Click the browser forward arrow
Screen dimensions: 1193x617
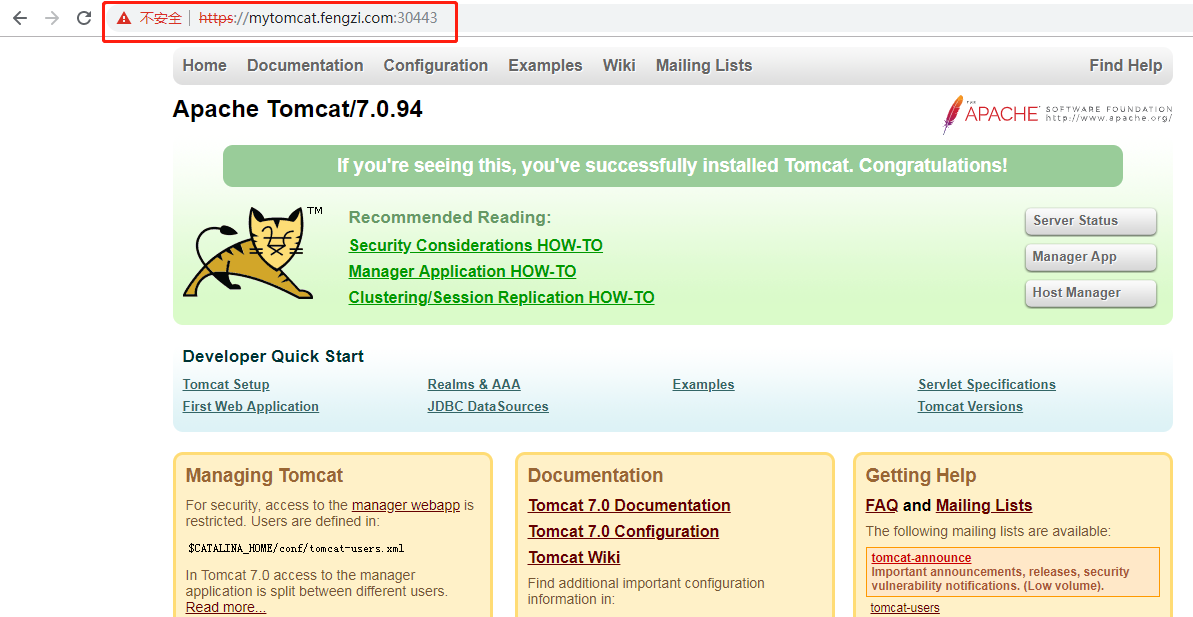click(52, 18)
